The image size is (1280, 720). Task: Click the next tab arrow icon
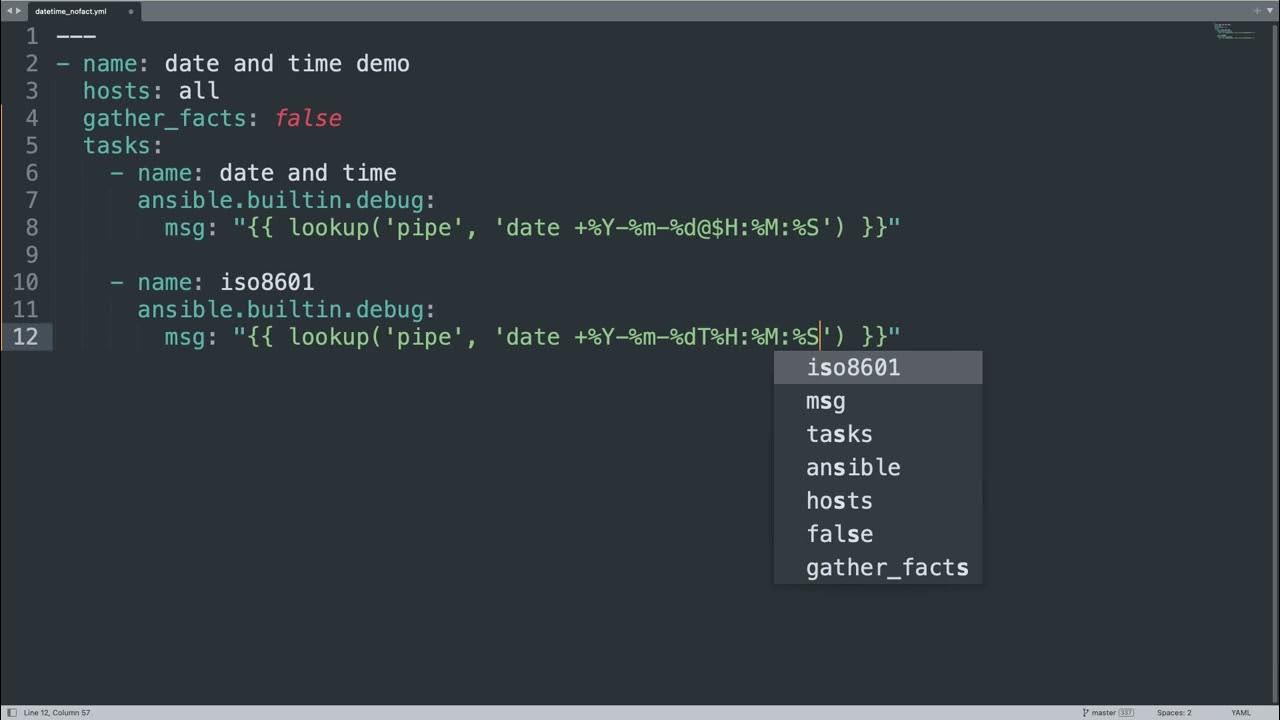point(18,11)
